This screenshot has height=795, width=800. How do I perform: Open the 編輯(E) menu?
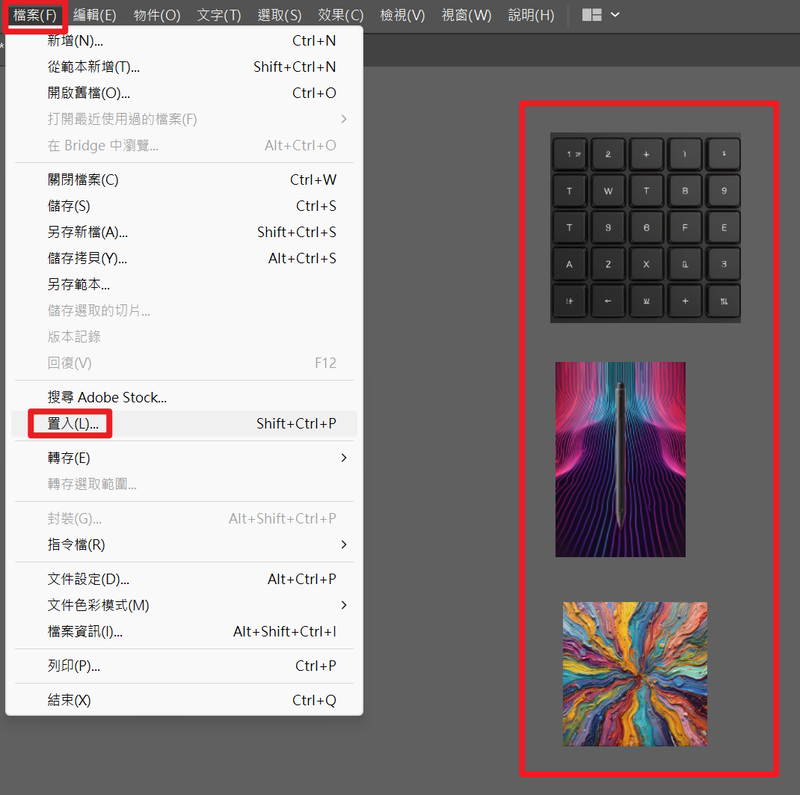pos(95,15)
